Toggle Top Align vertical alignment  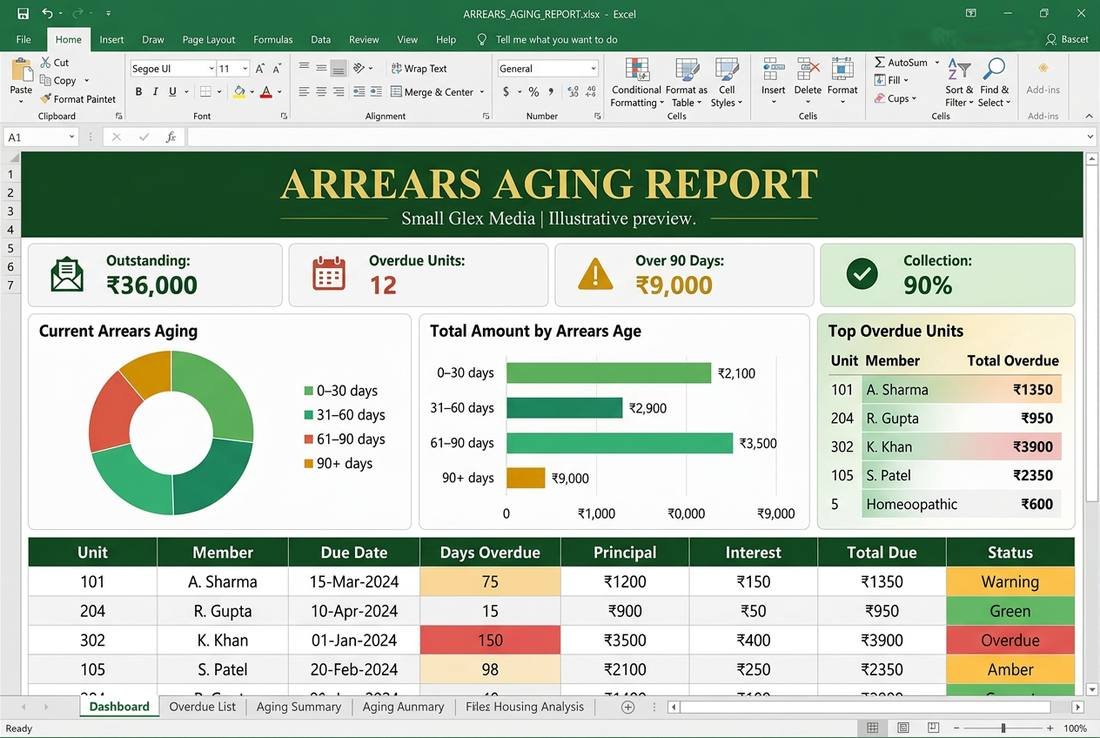tap(304, 67)
